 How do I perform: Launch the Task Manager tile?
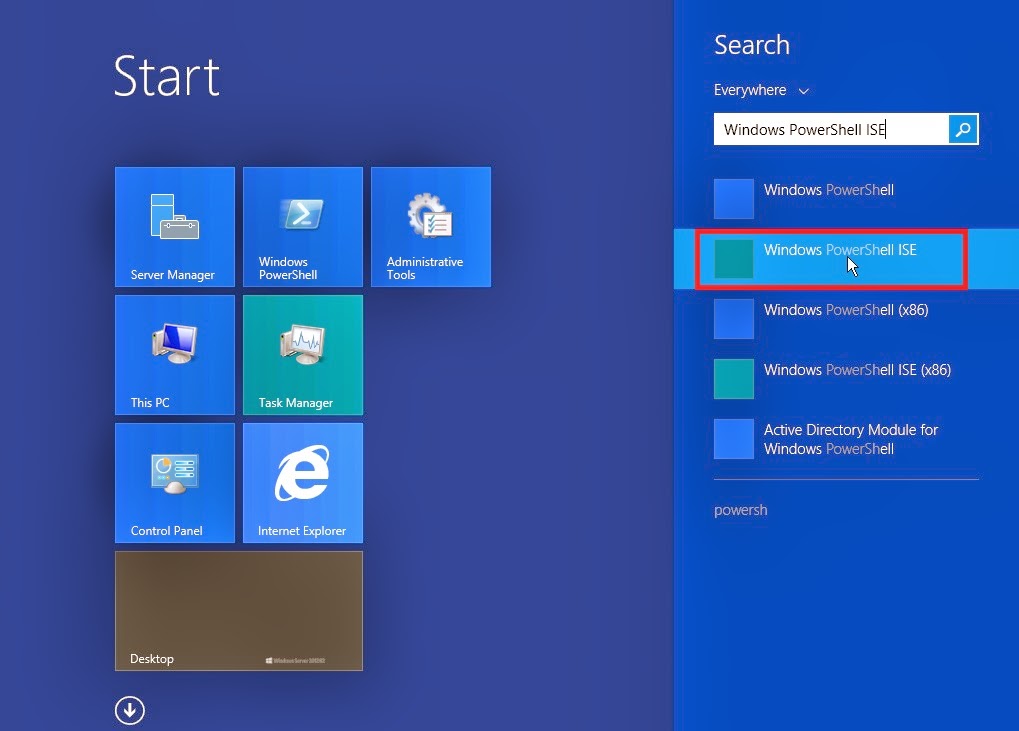point(303,355)
